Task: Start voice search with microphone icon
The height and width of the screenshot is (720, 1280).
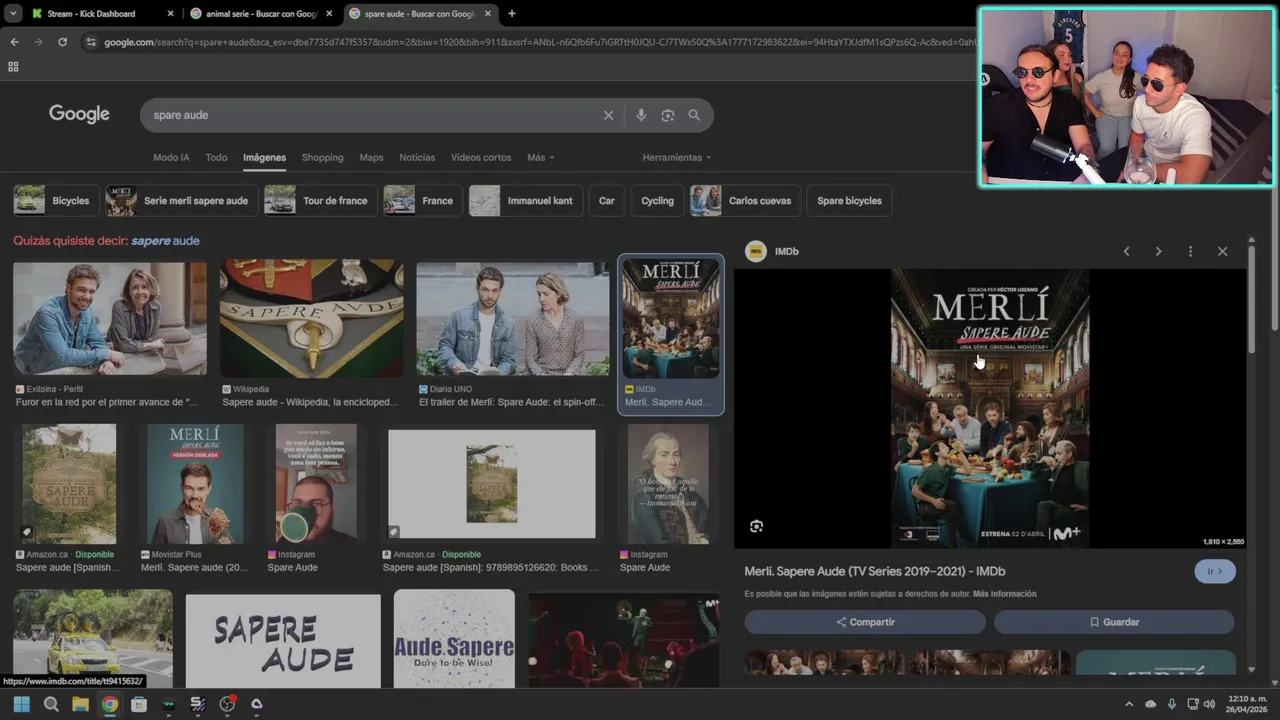Action: coord(641,115)
